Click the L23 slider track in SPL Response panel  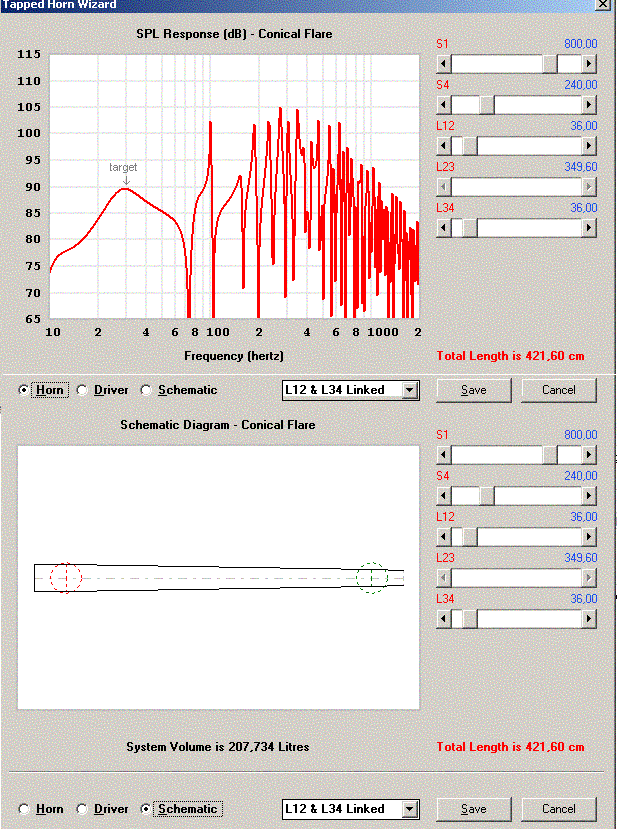click(516, 187)
